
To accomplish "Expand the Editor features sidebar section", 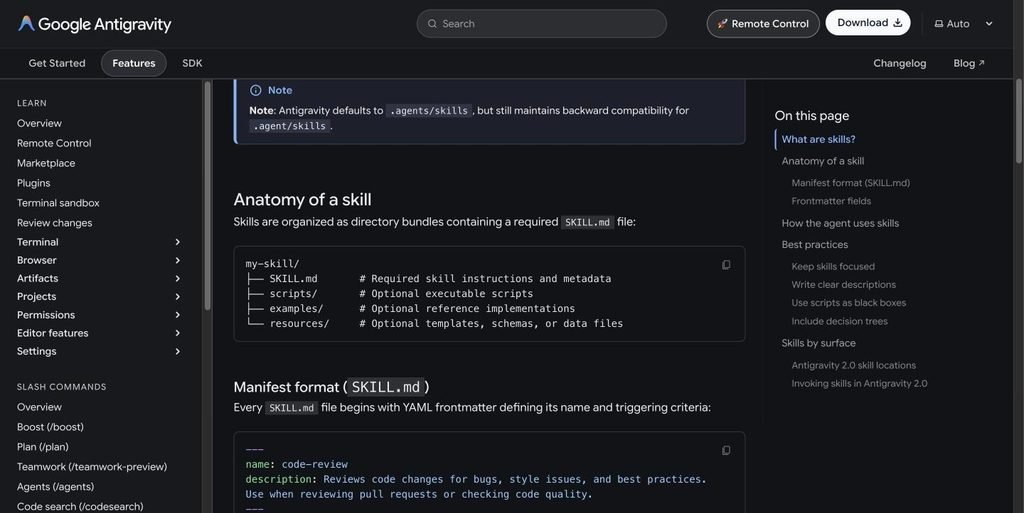I will click(x=177, y=334).
